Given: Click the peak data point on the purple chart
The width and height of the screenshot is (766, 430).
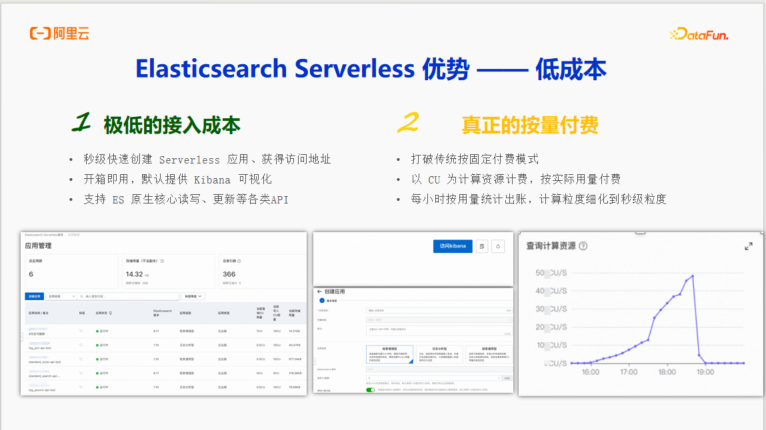Looking at the screenshot, I should tap(692, 276).
